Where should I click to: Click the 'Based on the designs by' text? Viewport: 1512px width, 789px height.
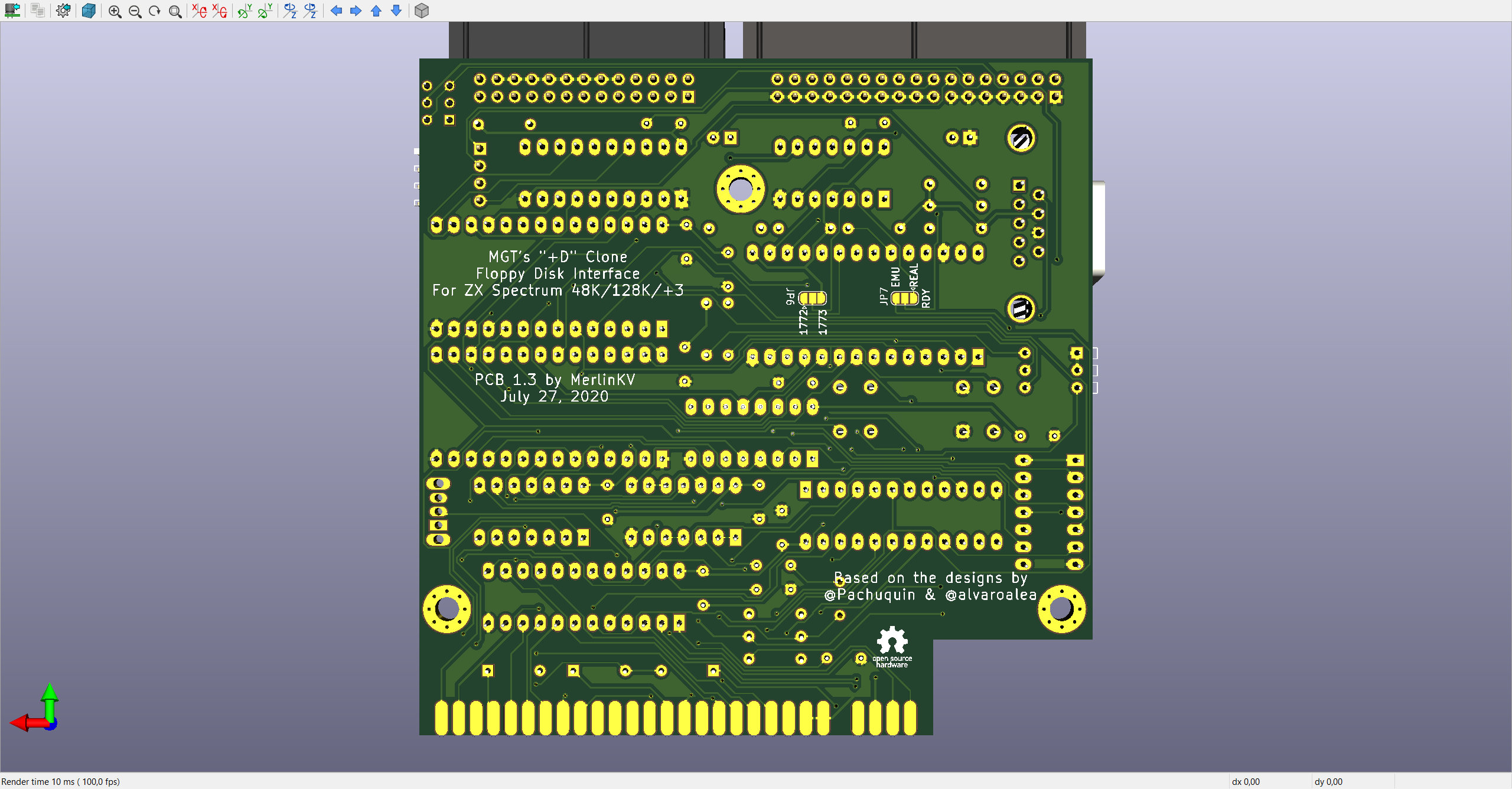[931, 578]
